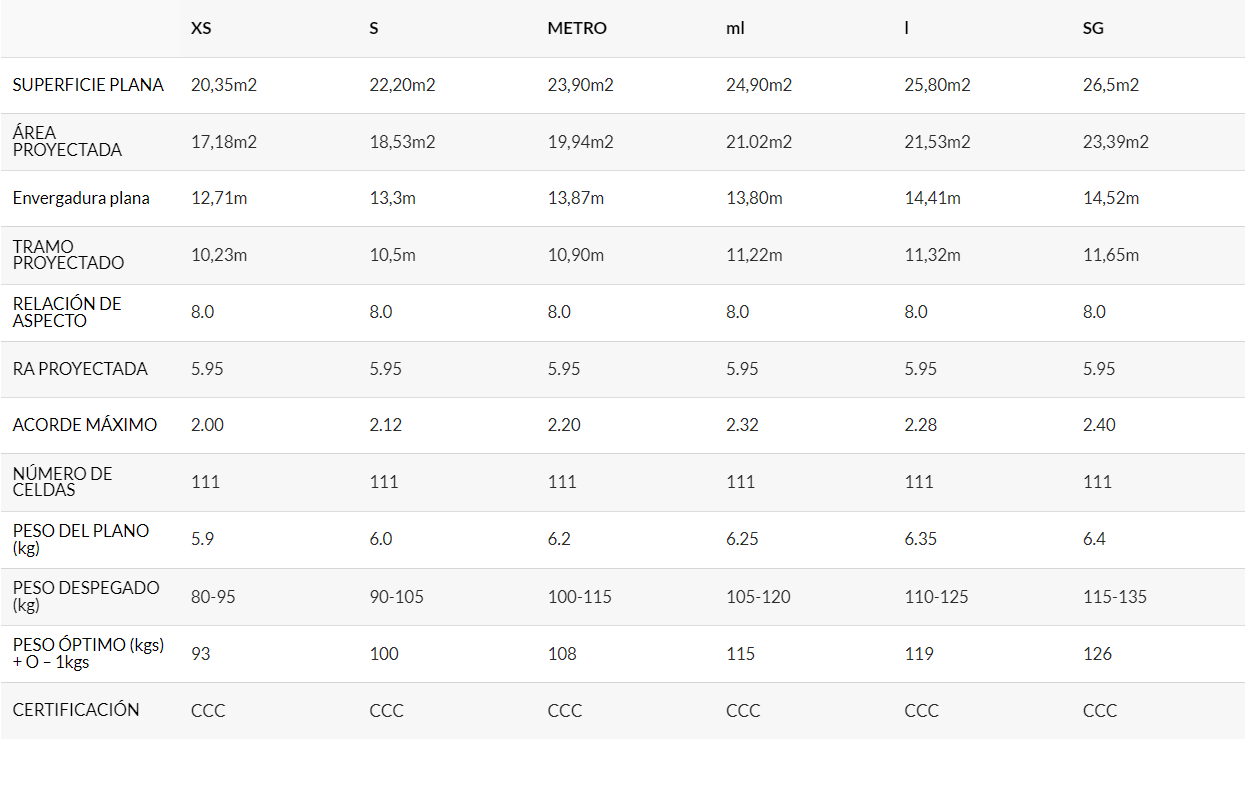This screenshot has height=786, width=1245.
Task: Select the RELACIÓN DE ASPECTO label
Action: (67, 312)
